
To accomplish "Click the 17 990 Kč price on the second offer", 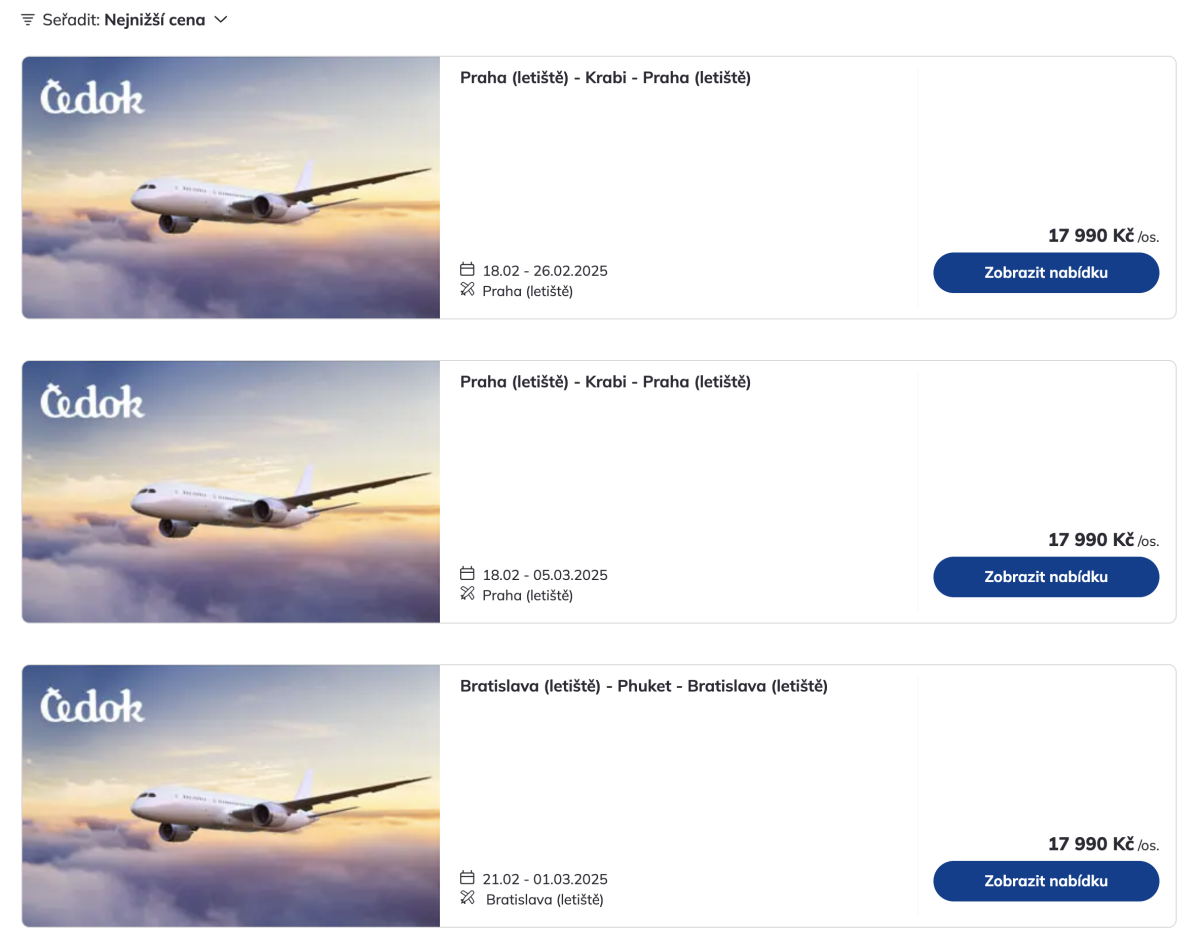I will [1091, 540].
